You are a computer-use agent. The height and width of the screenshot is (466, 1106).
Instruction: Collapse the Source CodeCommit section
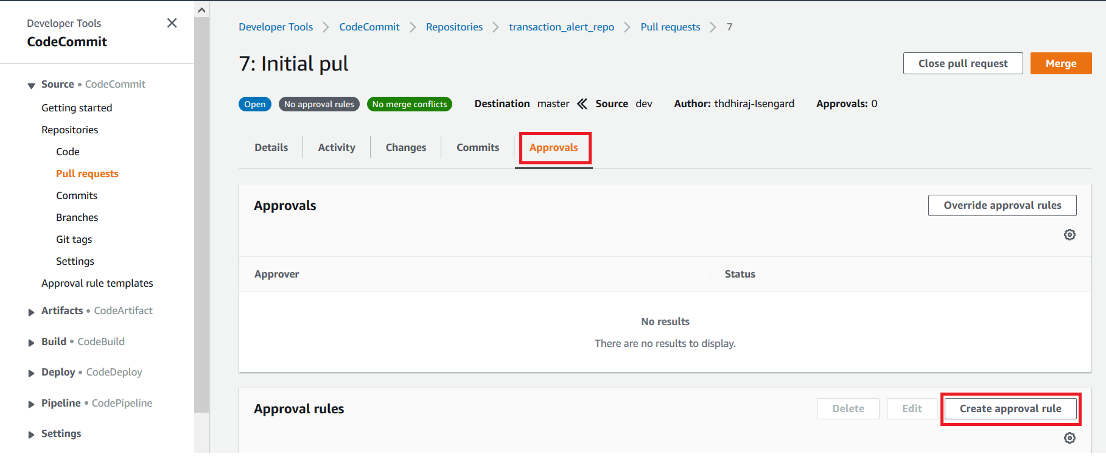(x=31, y=85)
